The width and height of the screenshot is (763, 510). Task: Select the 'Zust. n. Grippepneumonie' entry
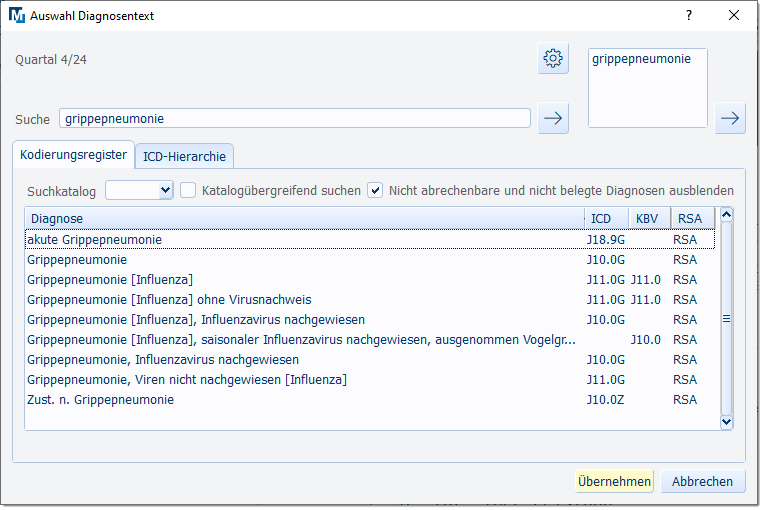[101, 400]
